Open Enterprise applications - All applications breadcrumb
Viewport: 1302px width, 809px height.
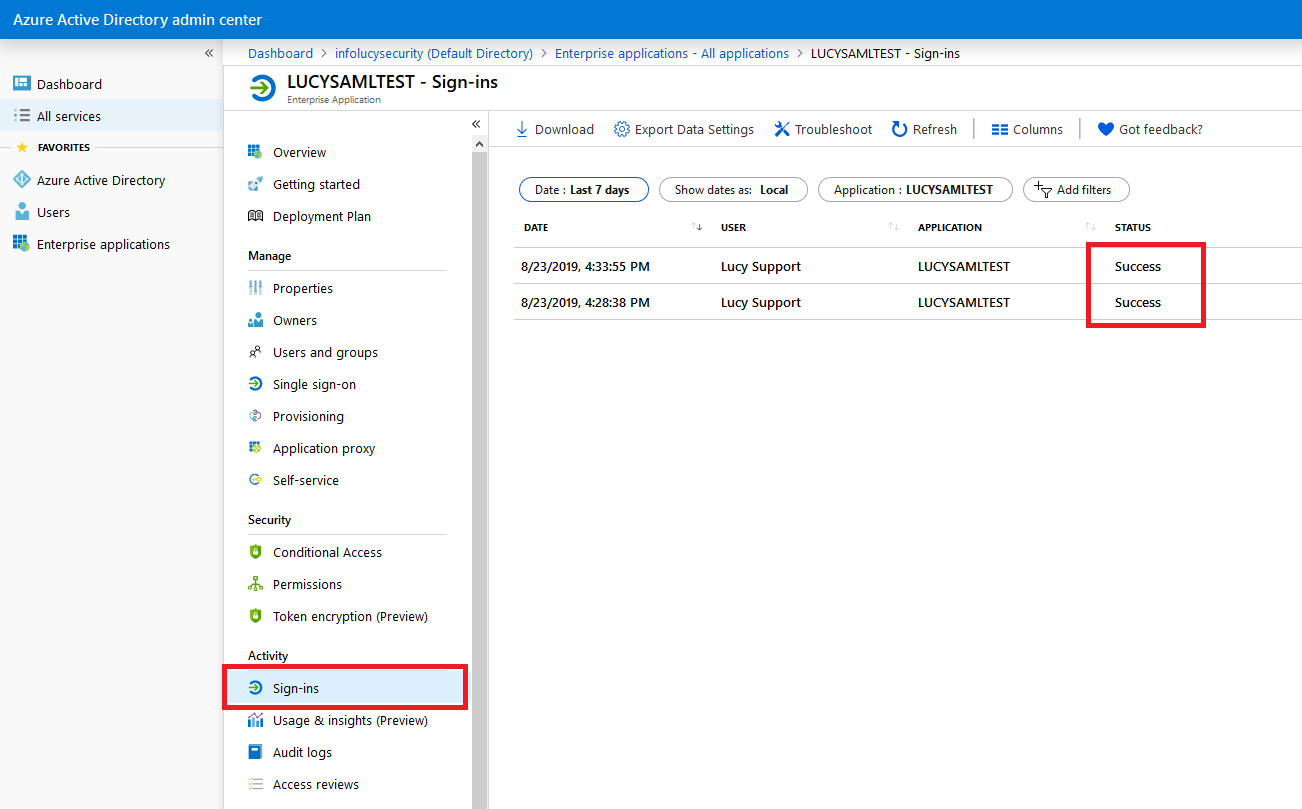pos(672,53)
